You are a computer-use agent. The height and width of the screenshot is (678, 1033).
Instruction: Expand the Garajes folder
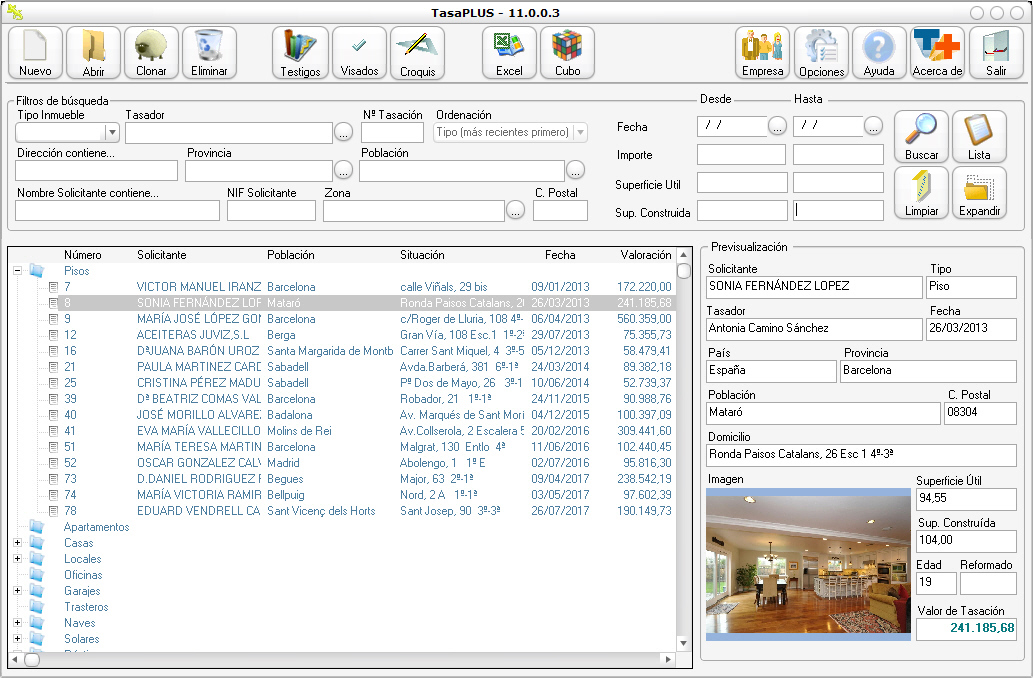point(17,591)
